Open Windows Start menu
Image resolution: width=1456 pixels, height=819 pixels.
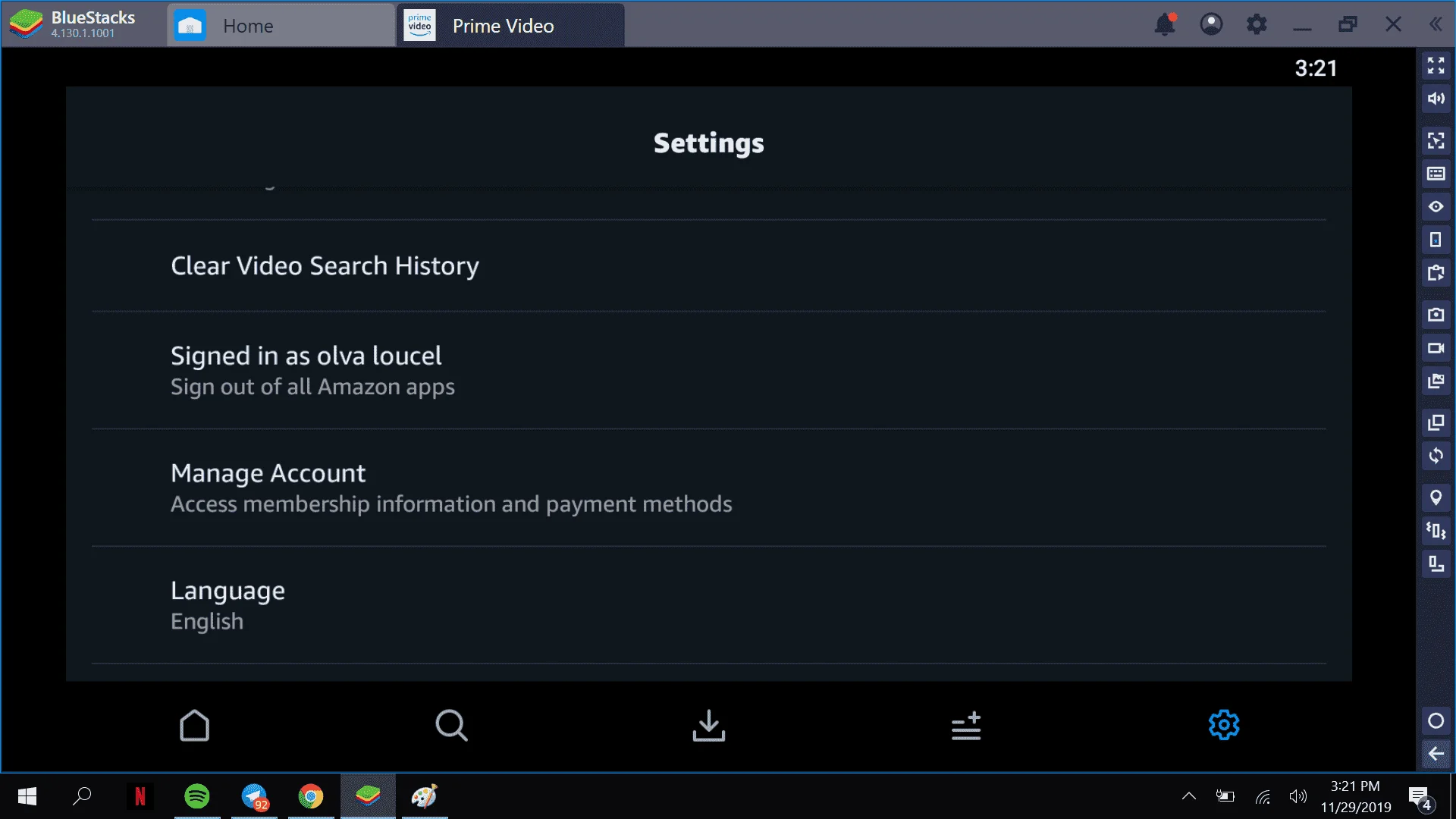pos(27,796)
